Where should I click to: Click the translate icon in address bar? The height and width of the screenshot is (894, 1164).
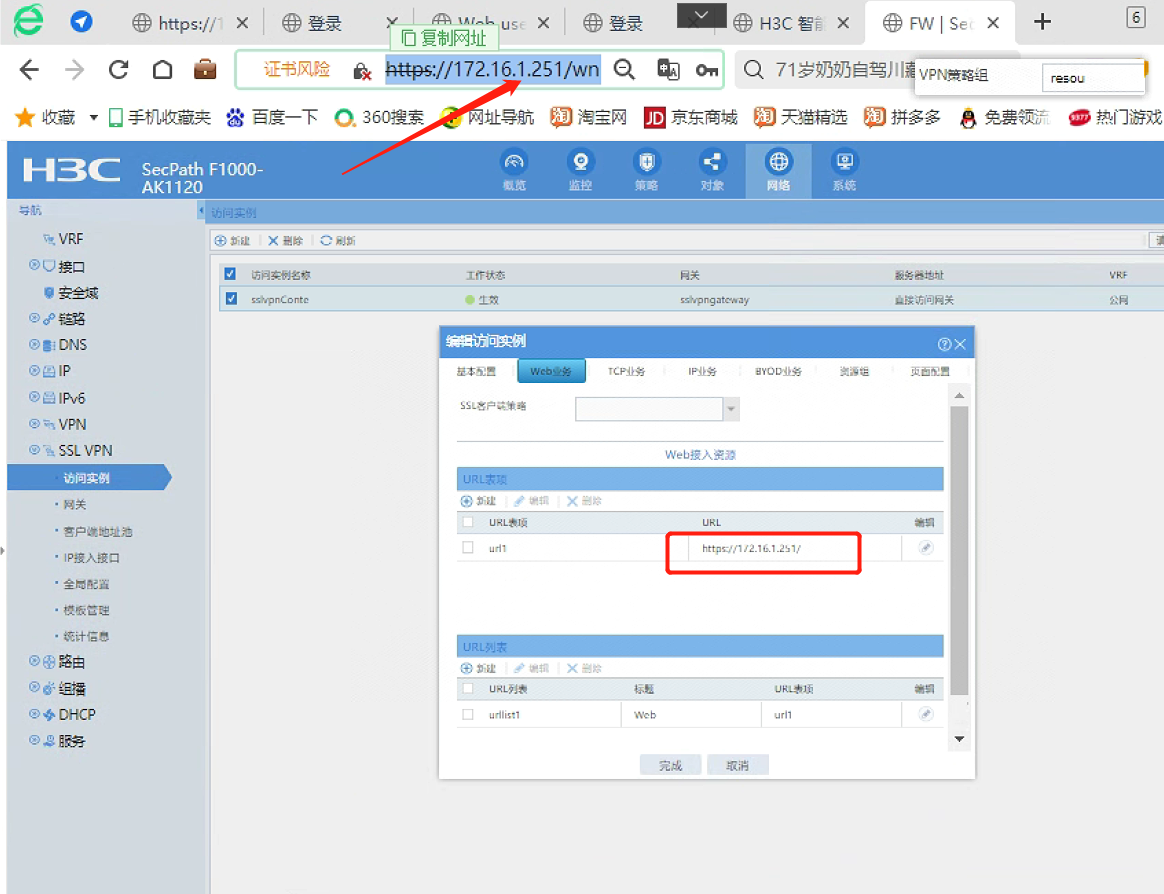pos(668,70)
